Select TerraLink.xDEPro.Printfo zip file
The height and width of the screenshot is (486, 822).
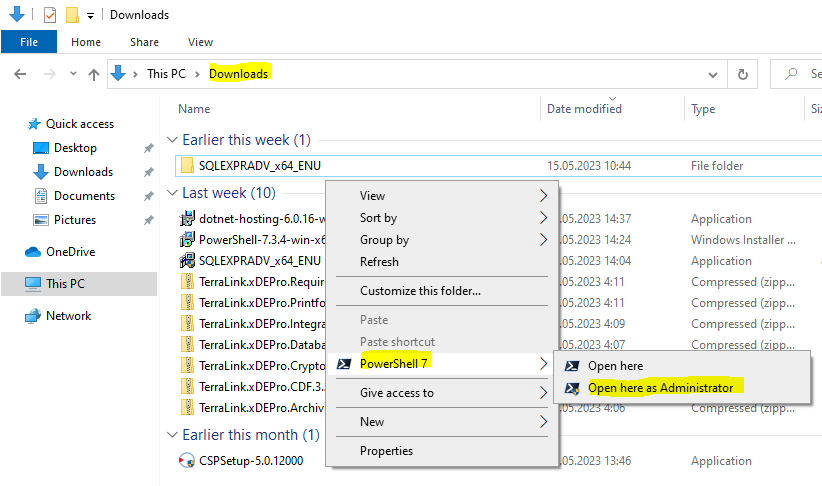click(262, 303)
